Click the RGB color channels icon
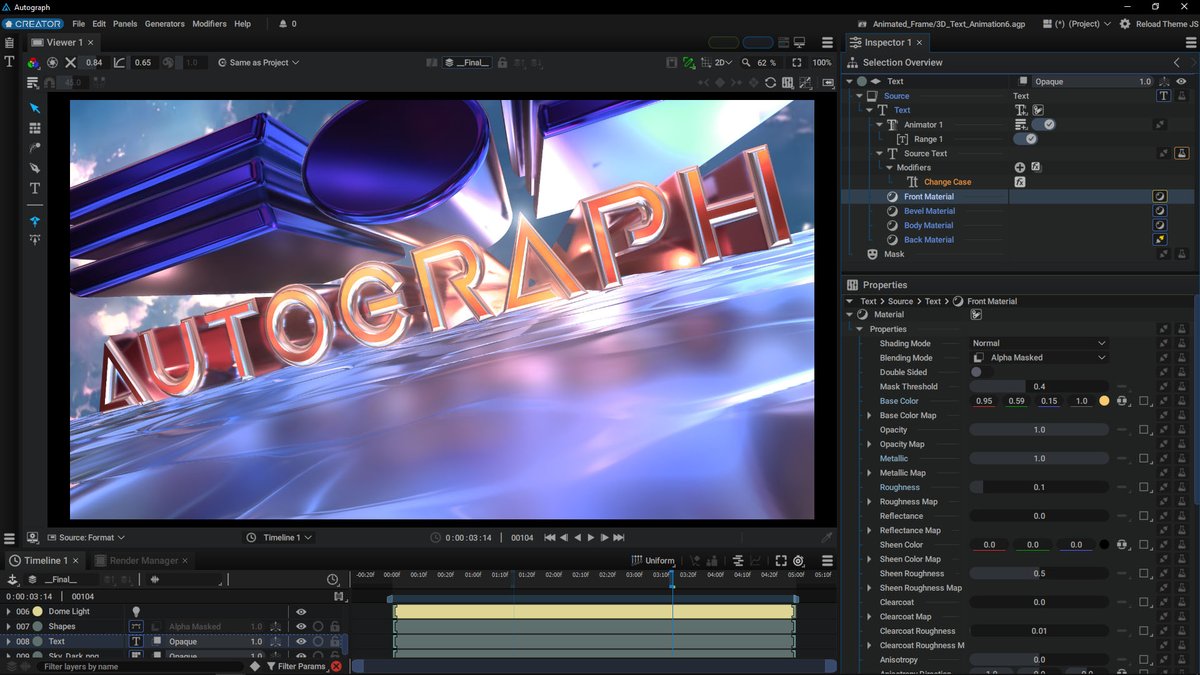The height and width of the screenshot is (675, 1200). (x=33, y=62)
